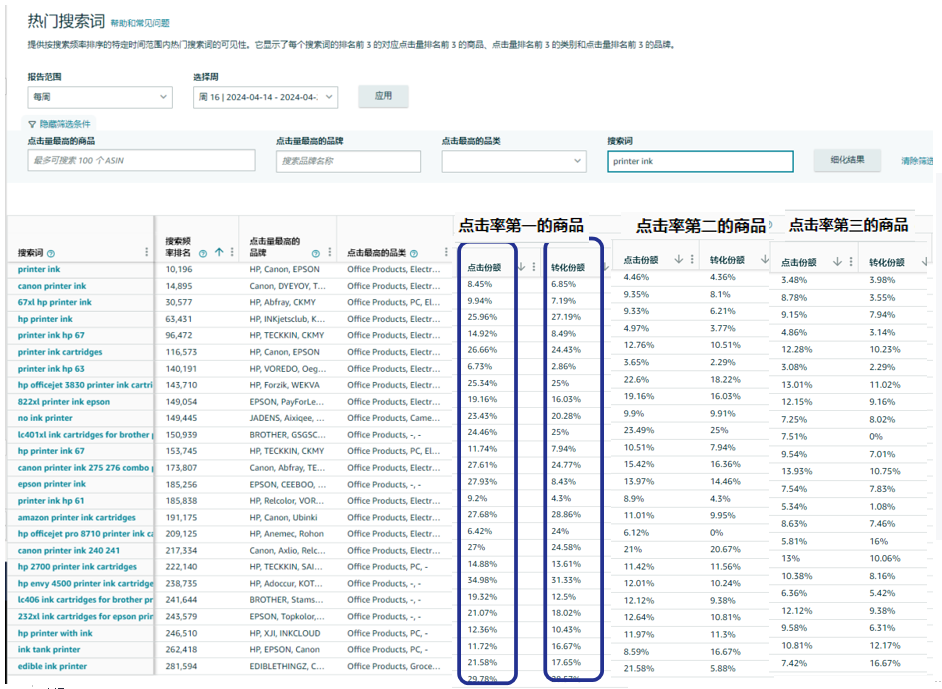The height and width of the screenshot is (689, 942).
Task: Open column menu for 点击量最高的品牌
Action: 329,253
